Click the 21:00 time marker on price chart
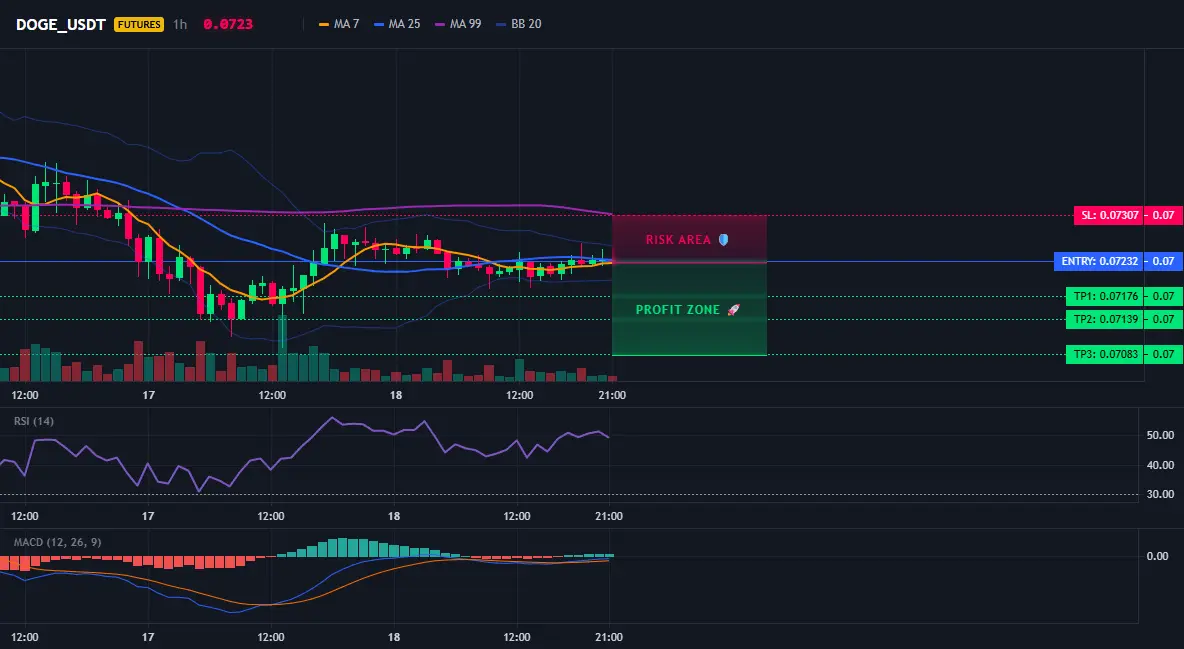Screen dimensions: 1184x649 coord(612,395)
